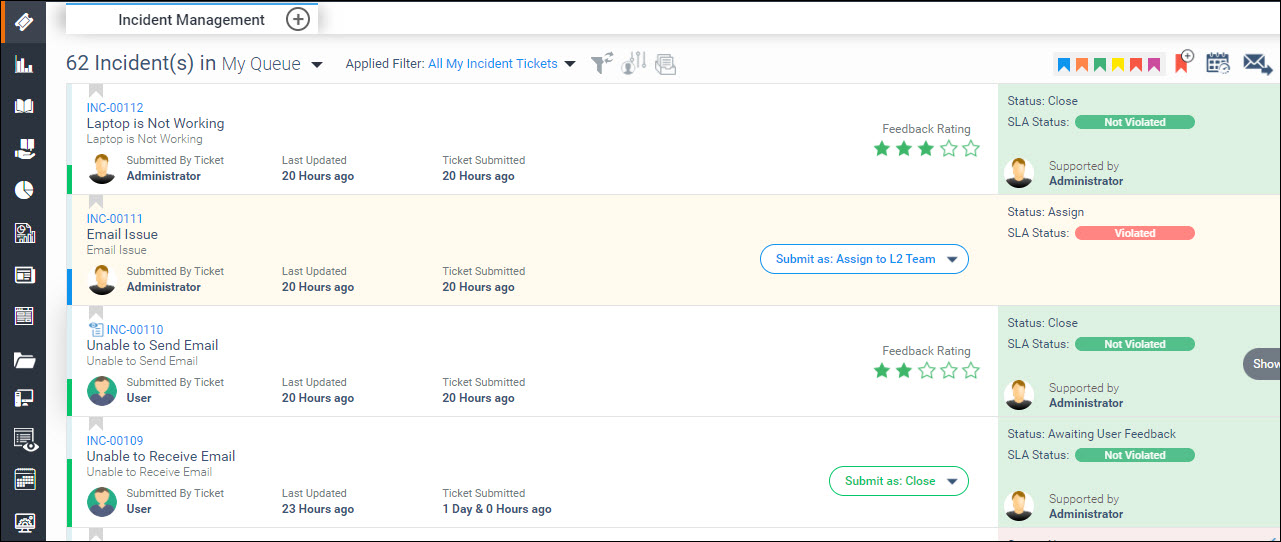Add a new tab with the plus button
Image resolution: width=1281 pixels, height=542 pixels.
298,19
